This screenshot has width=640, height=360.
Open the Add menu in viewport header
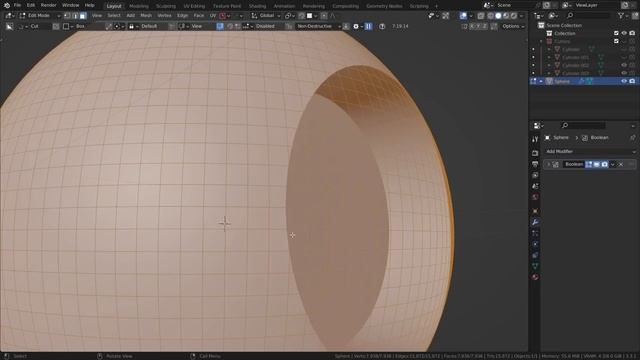[131, 16]
